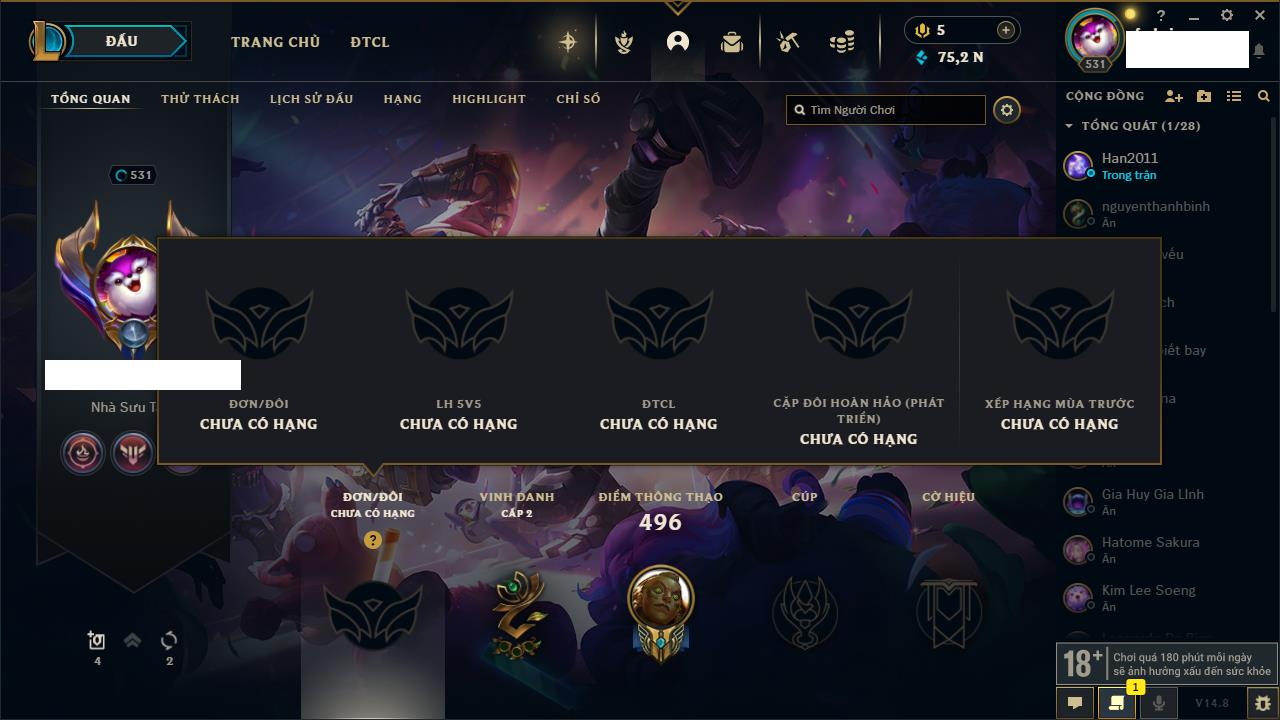
Task: Click the search icon in social panel
Action: pos(1264,96)
